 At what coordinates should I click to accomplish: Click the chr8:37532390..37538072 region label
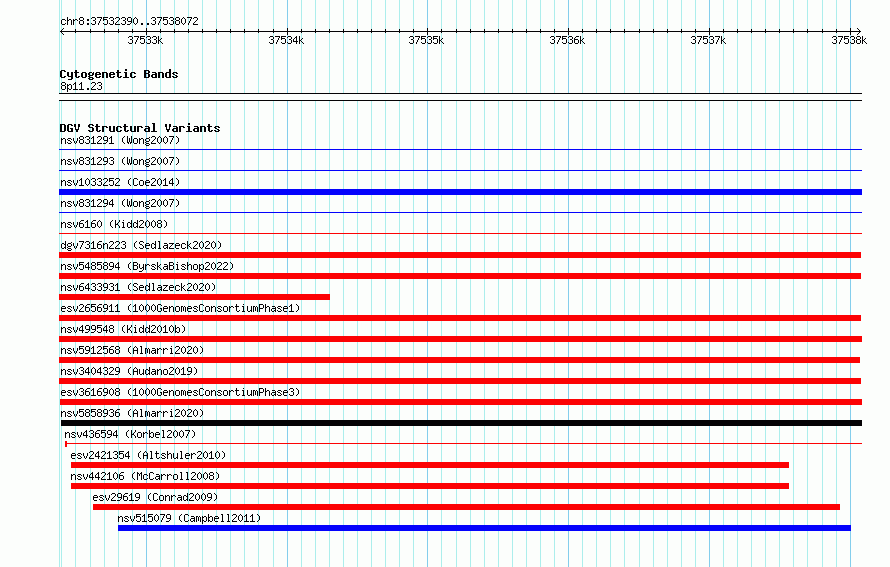(129, 21)
